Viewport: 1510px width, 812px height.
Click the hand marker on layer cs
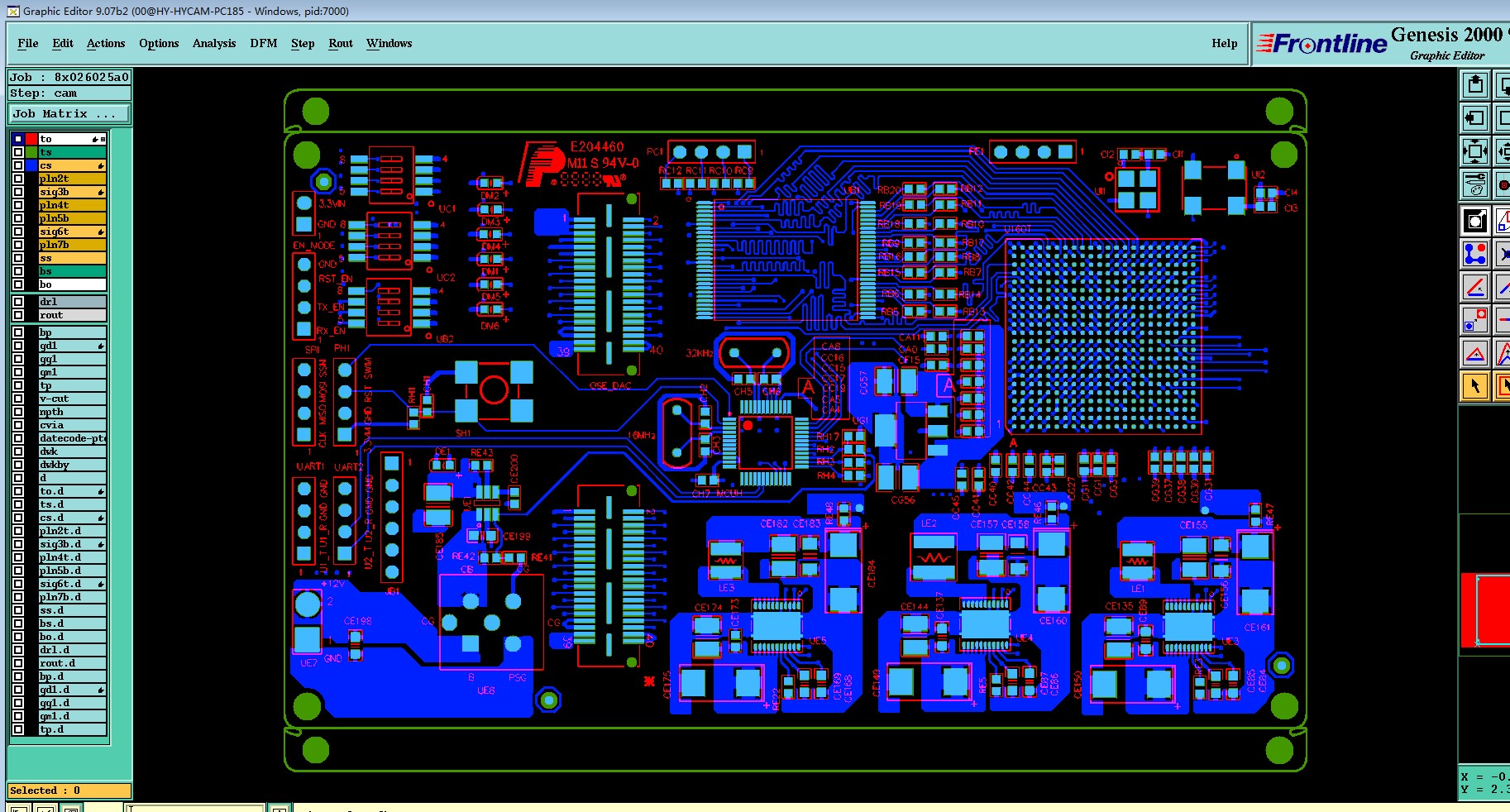tap(100, 166)
